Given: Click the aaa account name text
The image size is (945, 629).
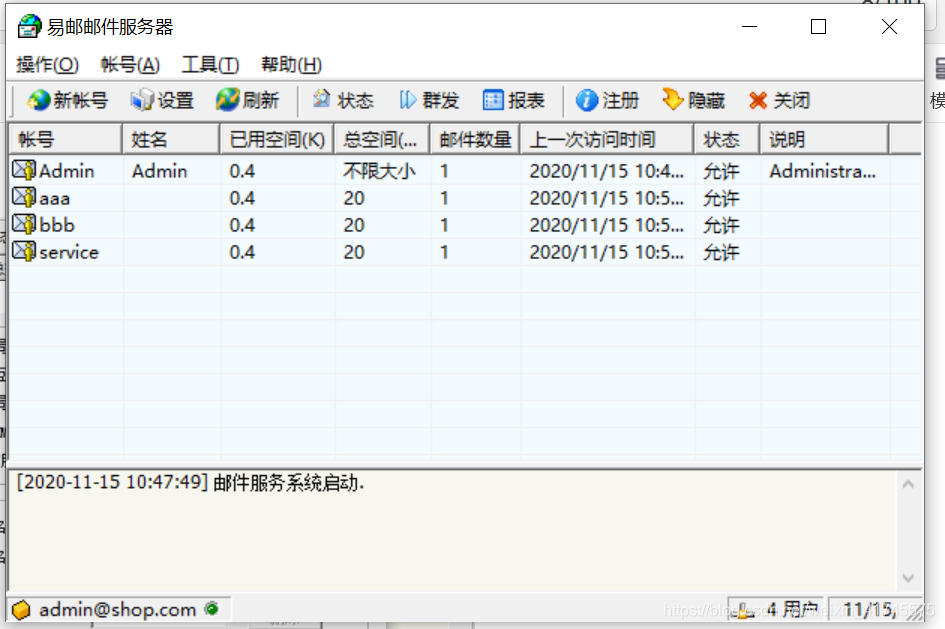Looking at the screenshot, I should pyautogui.click(x=54, y=198).
